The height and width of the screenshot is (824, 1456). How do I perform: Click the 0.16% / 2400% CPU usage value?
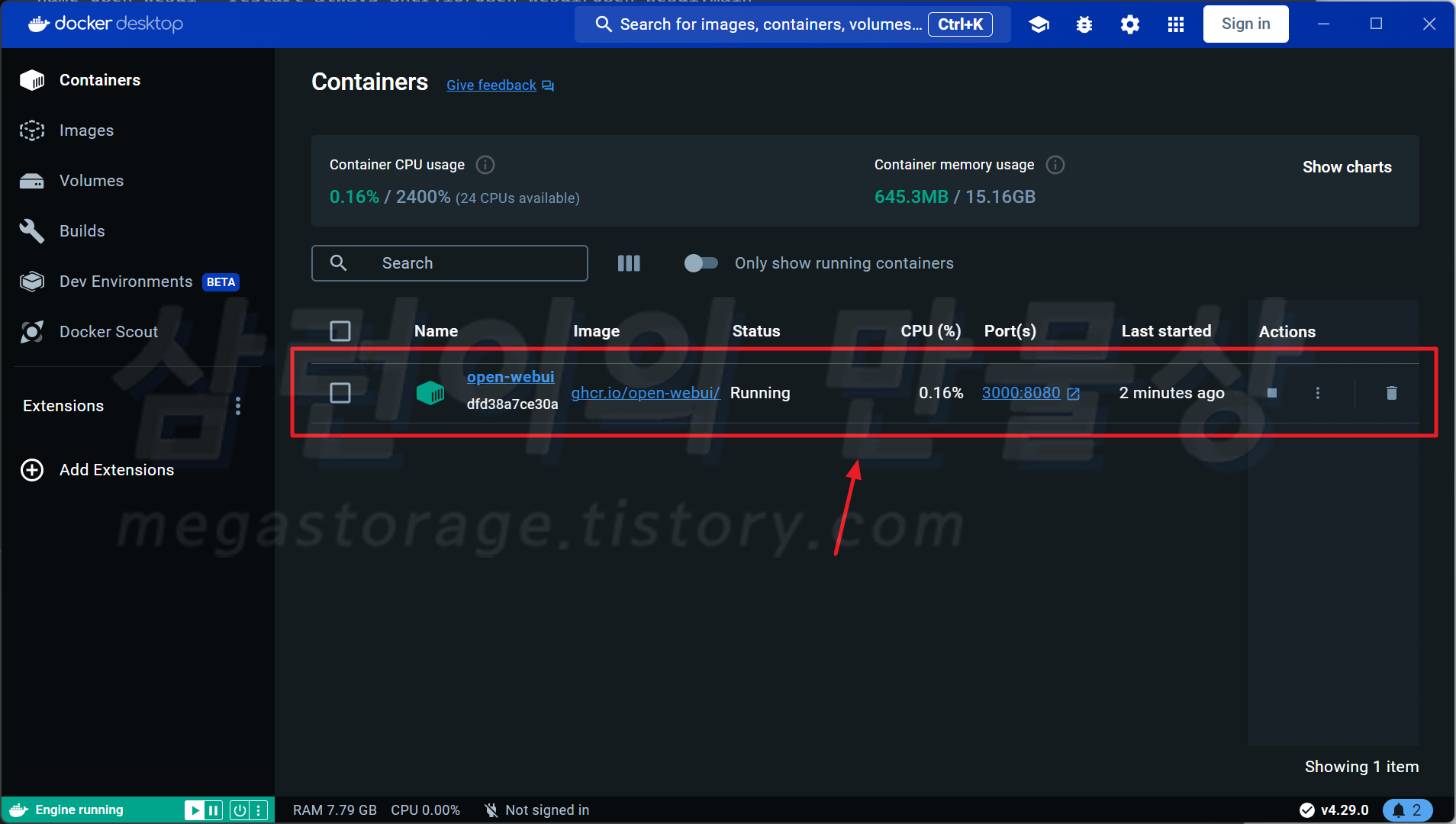coord(390,197)
